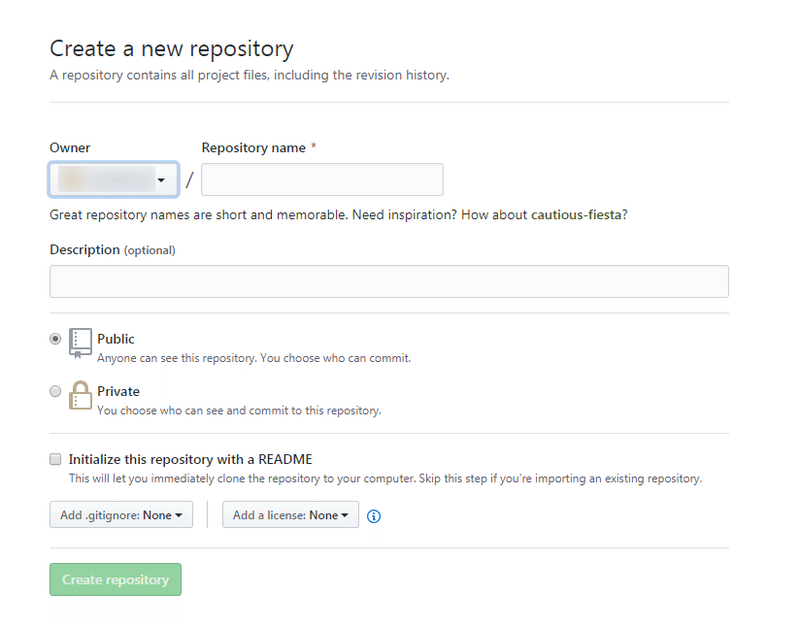Click the Create repository button

(x=115, y=580)
